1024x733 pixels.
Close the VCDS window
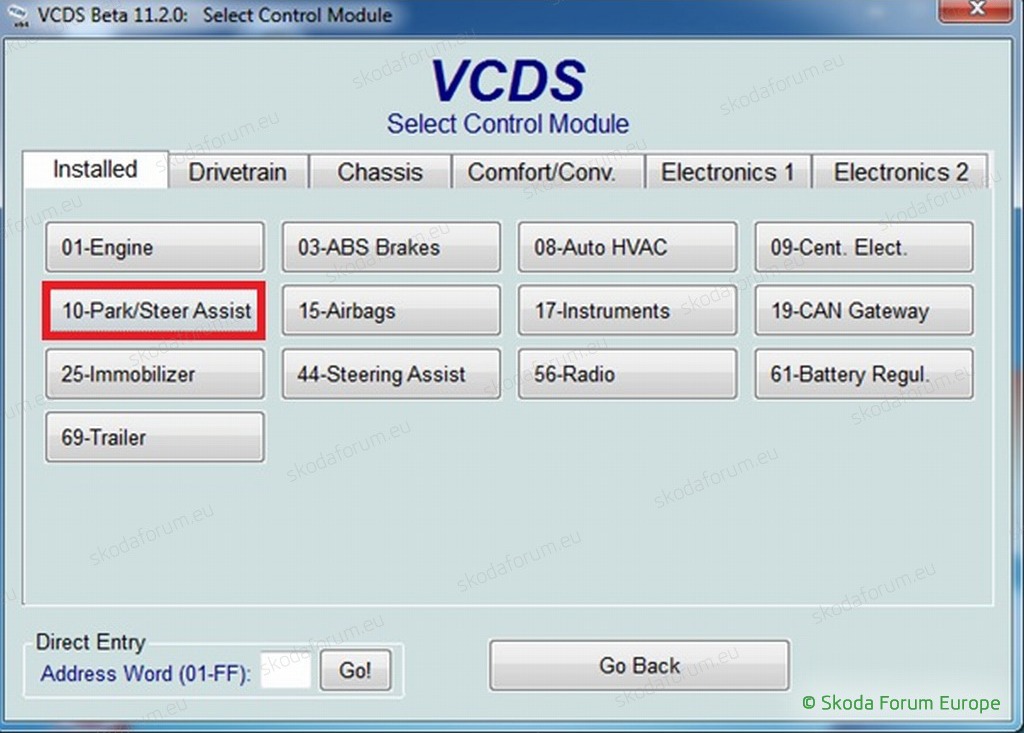[x=977, y=10]
